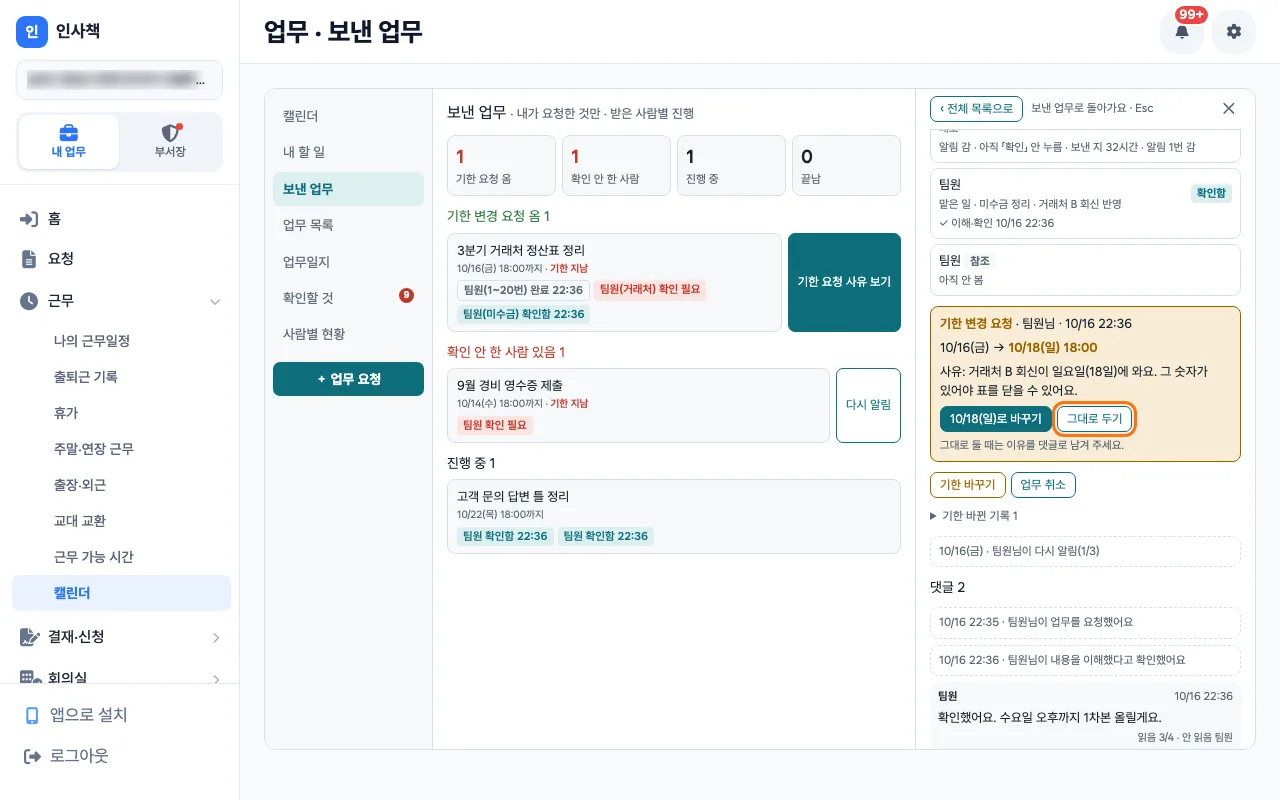Viewport: 1280px width, 800px height.
Task: Click the + 업무 요청 button
Action: (348, 379)
